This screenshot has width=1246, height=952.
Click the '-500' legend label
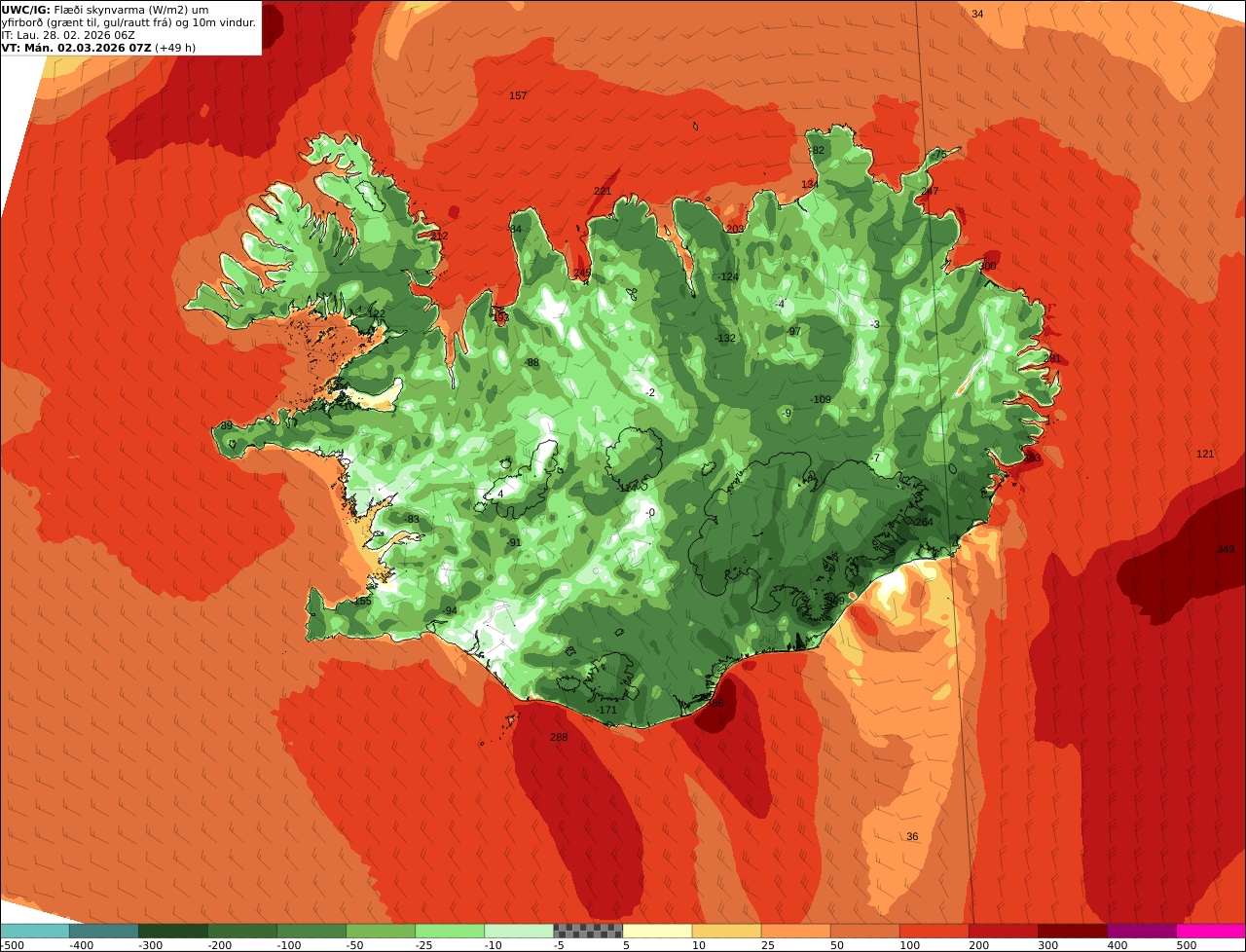click(14, 945)
